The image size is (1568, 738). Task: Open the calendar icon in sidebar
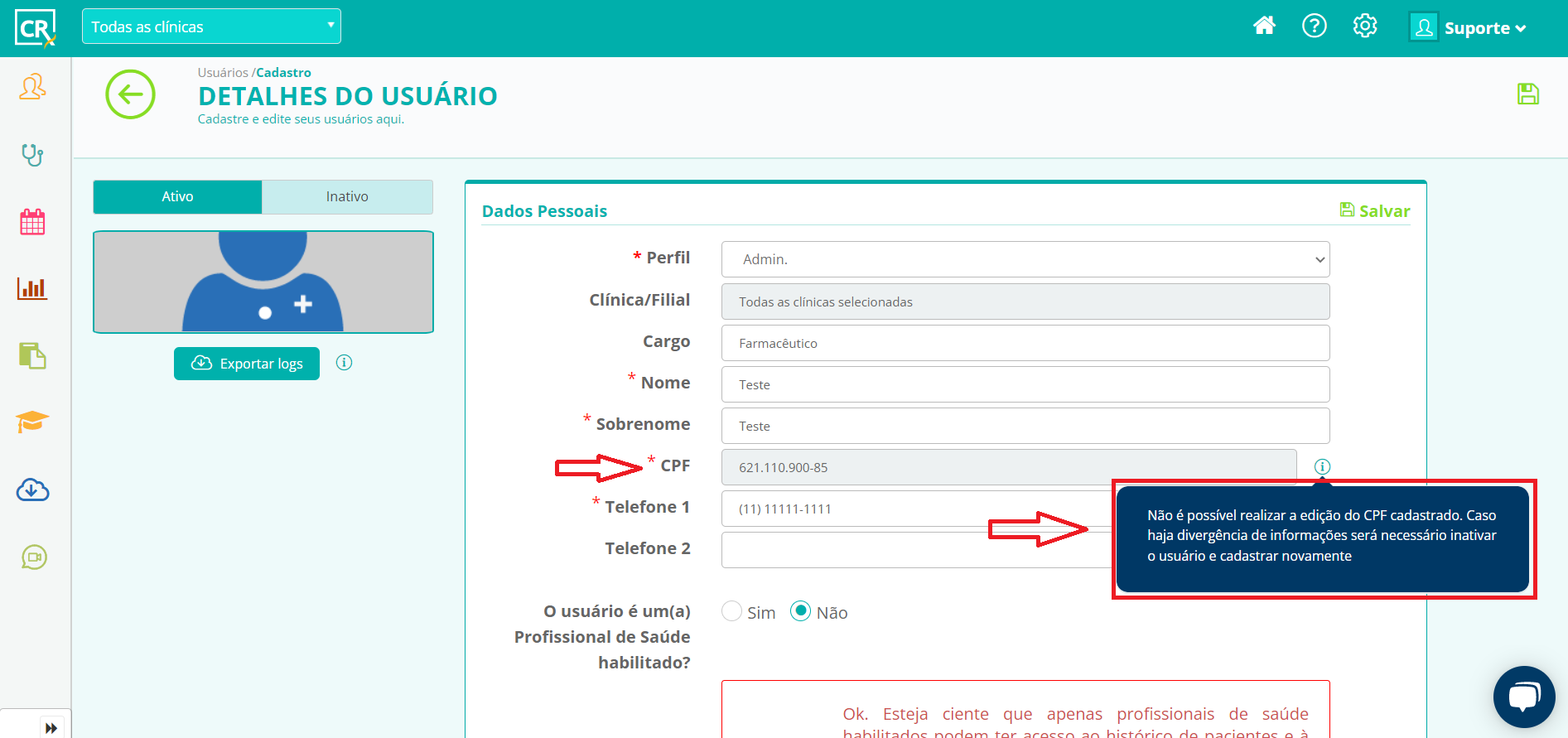[32, 222]
